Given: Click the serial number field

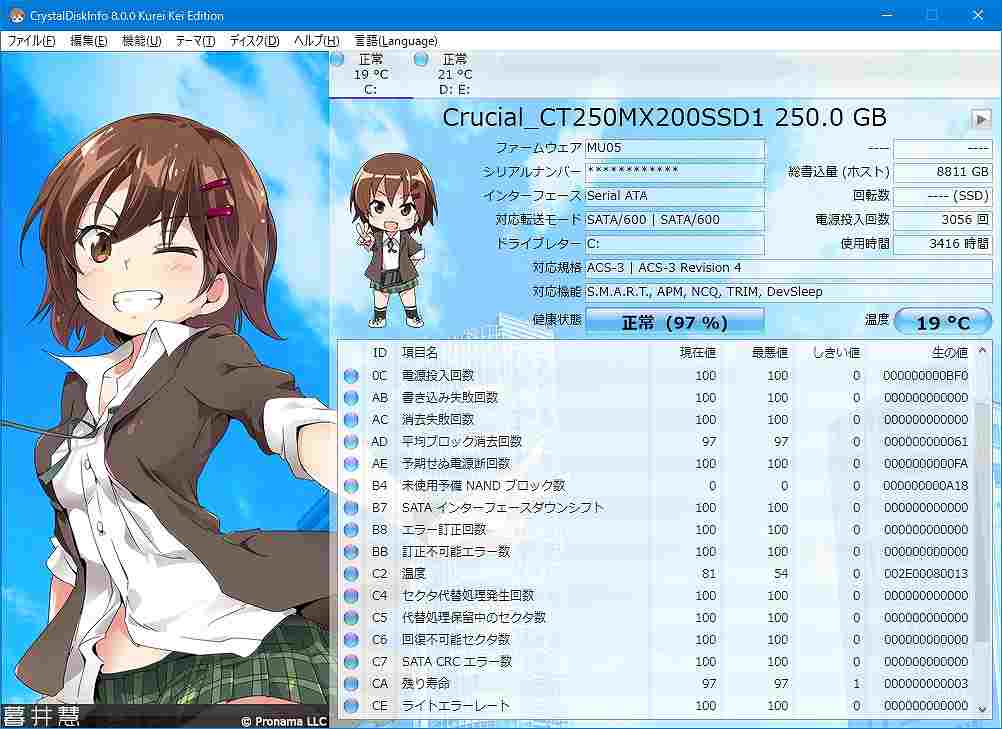Looking at the screenshot, I should 675,172.
